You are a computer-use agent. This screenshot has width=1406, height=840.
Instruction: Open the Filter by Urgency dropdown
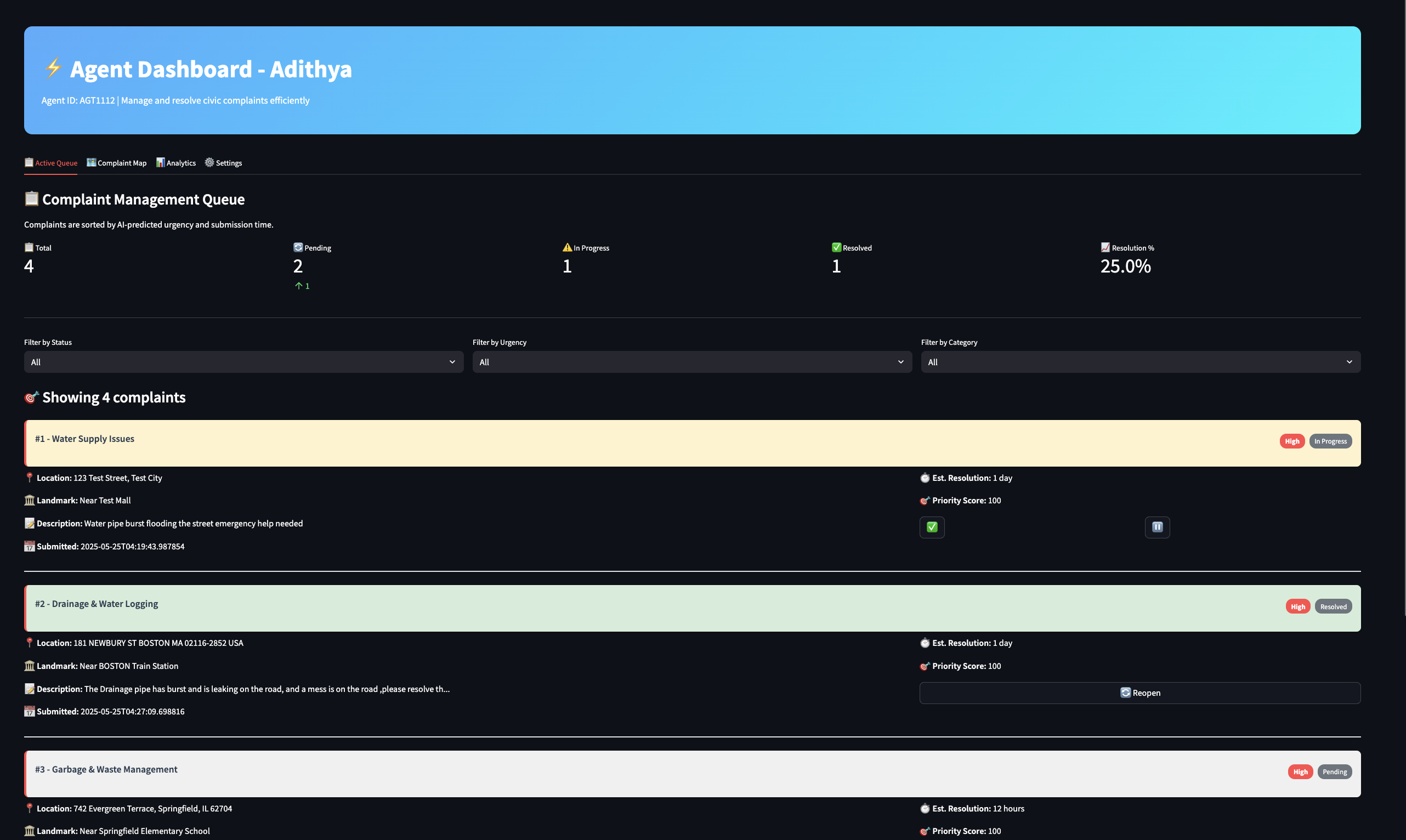tap(691, 362)
